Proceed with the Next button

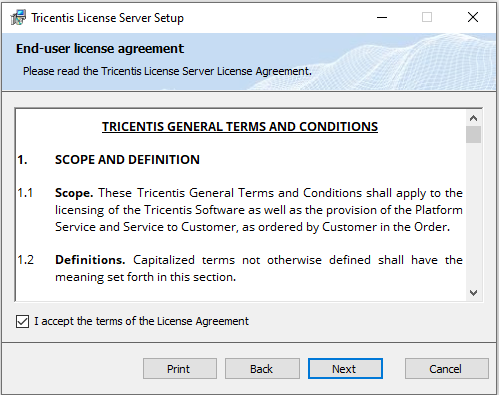pyautogui.click(x=345, y=369)
